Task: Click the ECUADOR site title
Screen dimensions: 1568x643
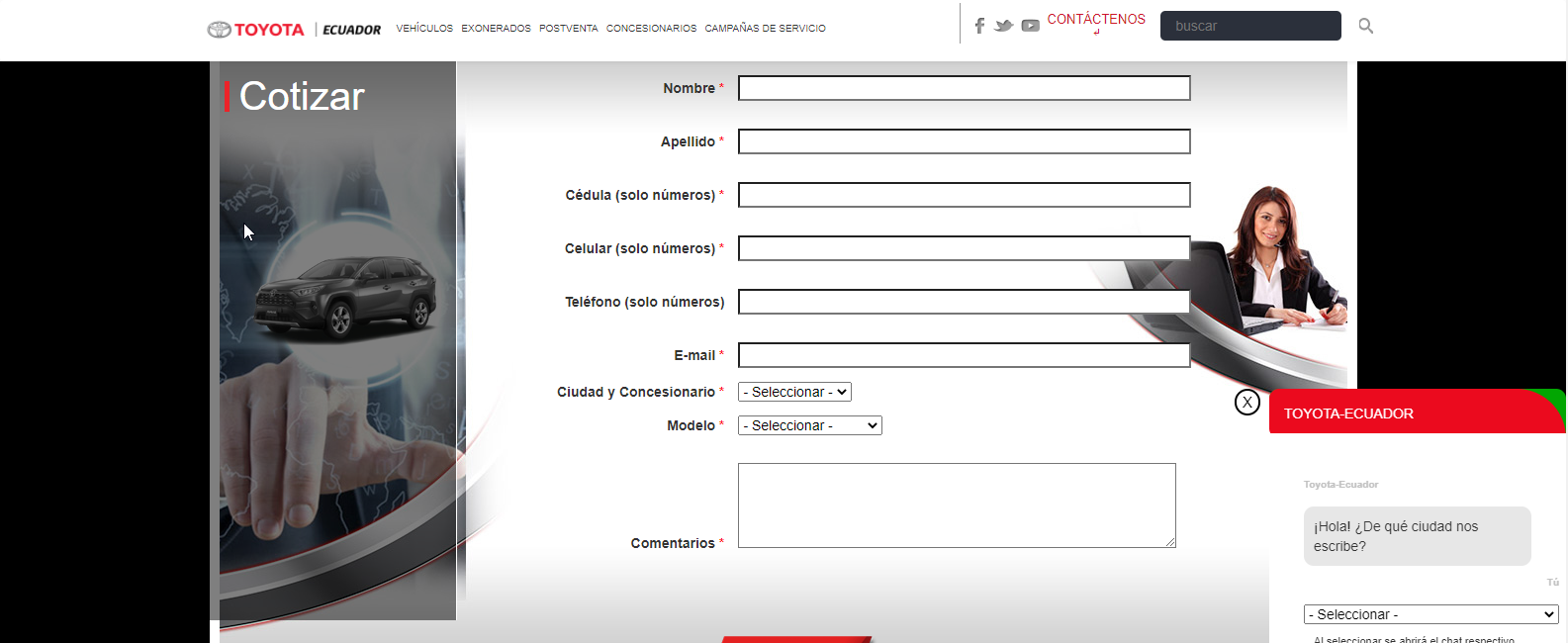Action: coord(351,30)
